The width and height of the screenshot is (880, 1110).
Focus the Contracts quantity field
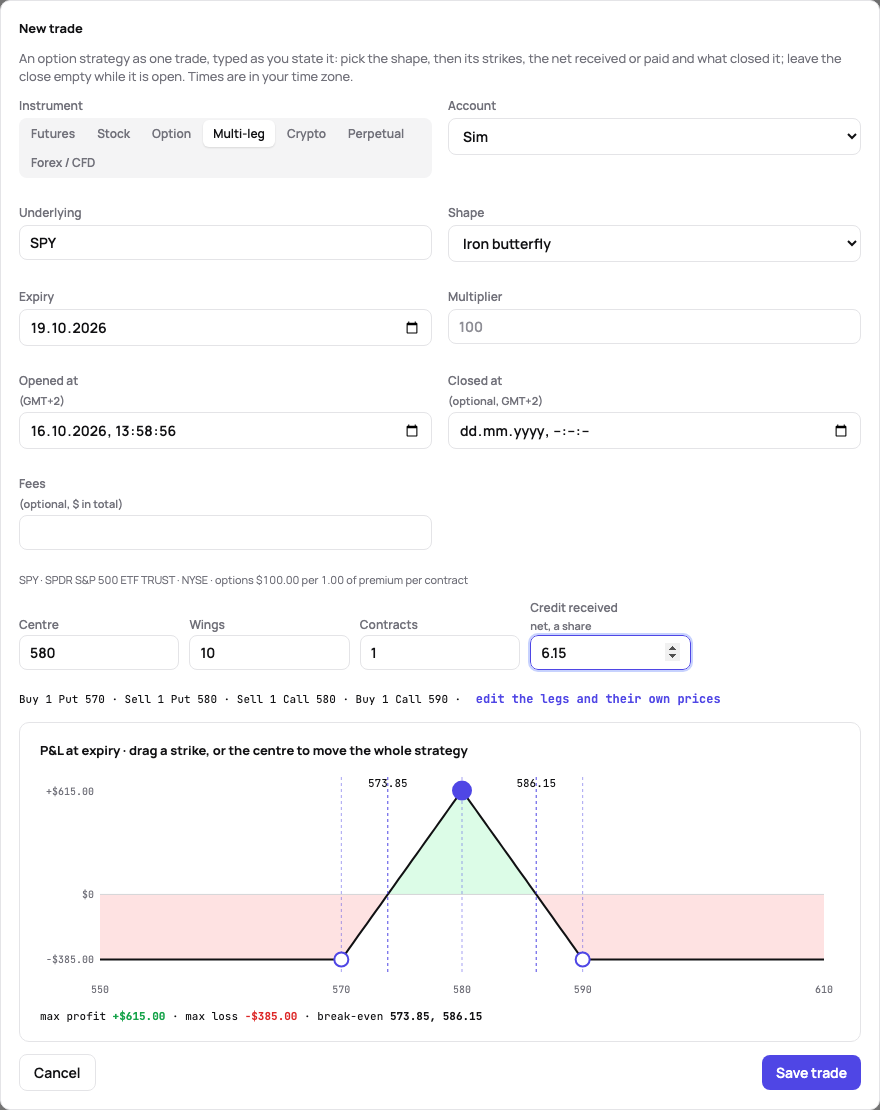click(440, 653)
